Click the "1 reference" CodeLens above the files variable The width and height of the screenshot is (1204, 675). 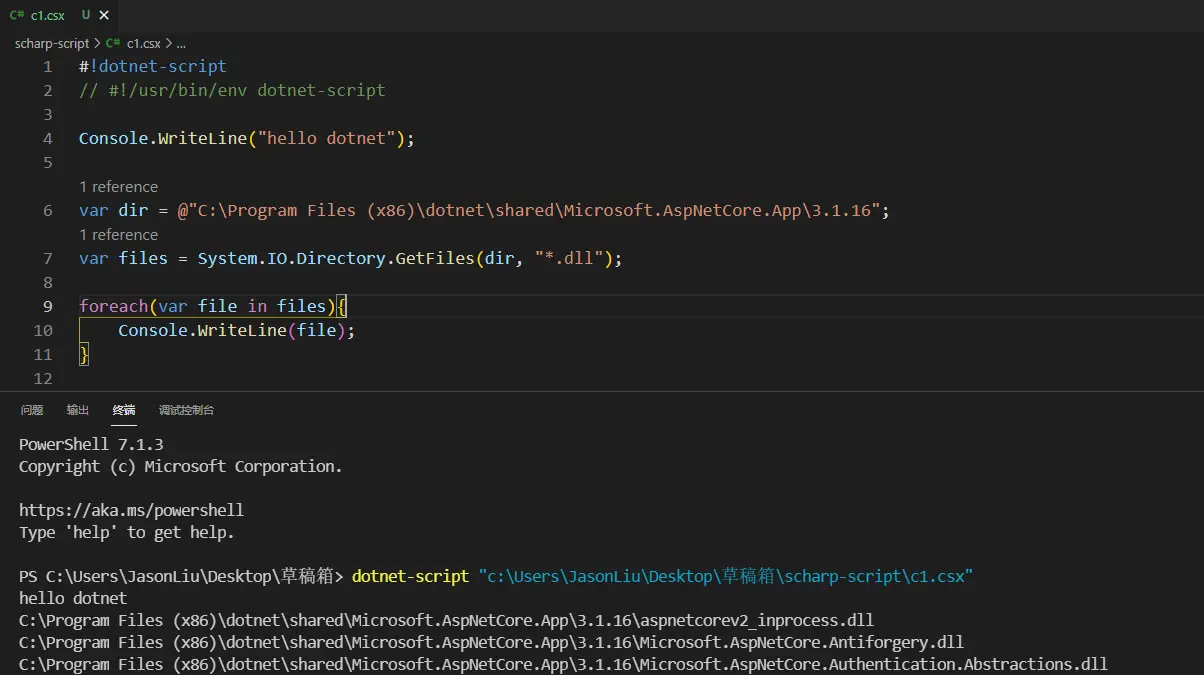tap(118, 234)
